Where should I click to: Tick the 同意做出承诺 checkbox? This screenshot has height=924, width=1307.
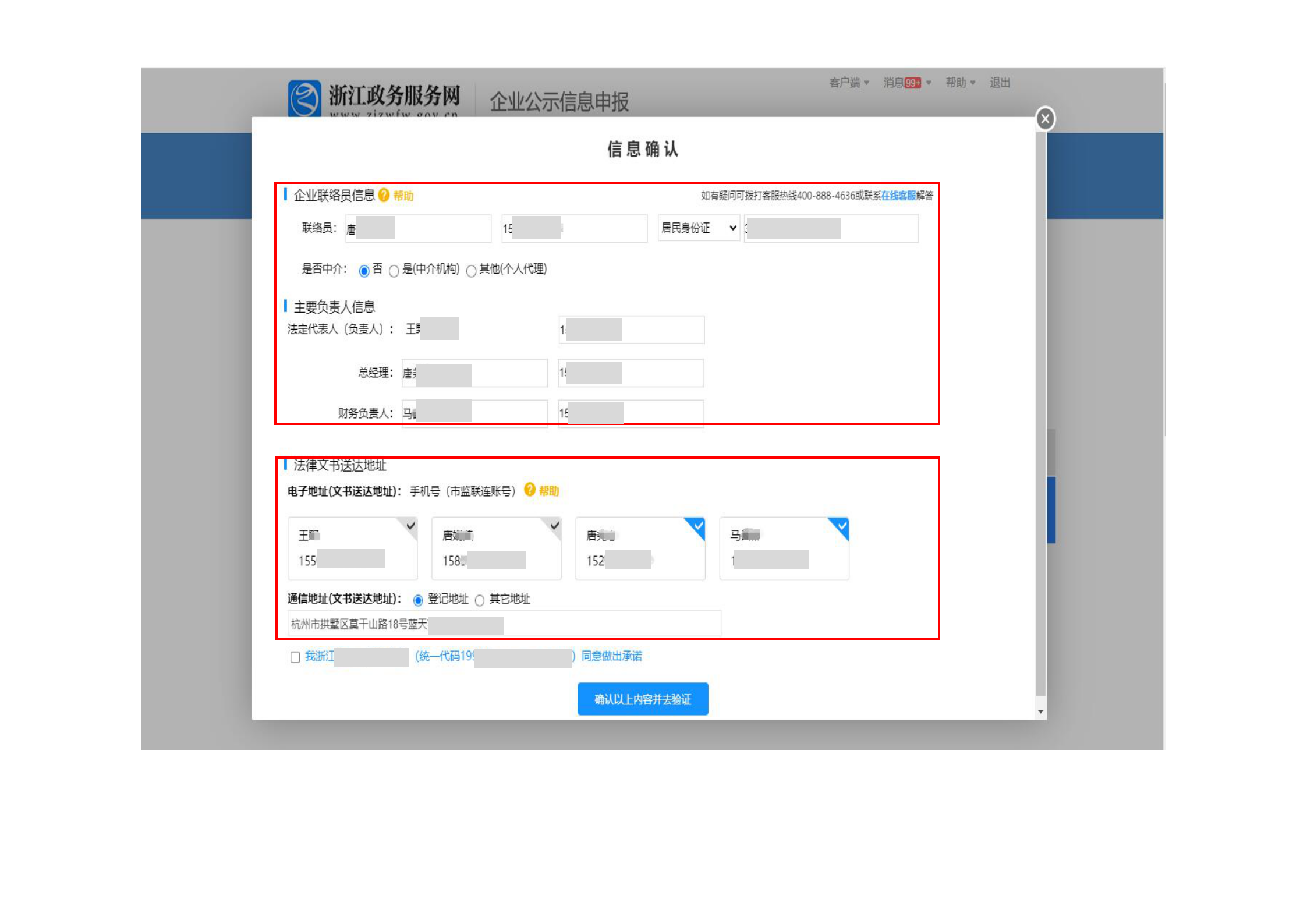pos(295,657)
